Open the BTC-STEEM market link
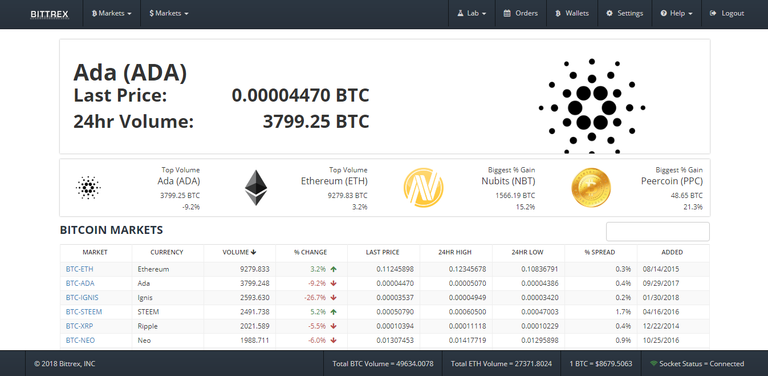Screen dimensions: 768x376 click(x=84, y=312)
